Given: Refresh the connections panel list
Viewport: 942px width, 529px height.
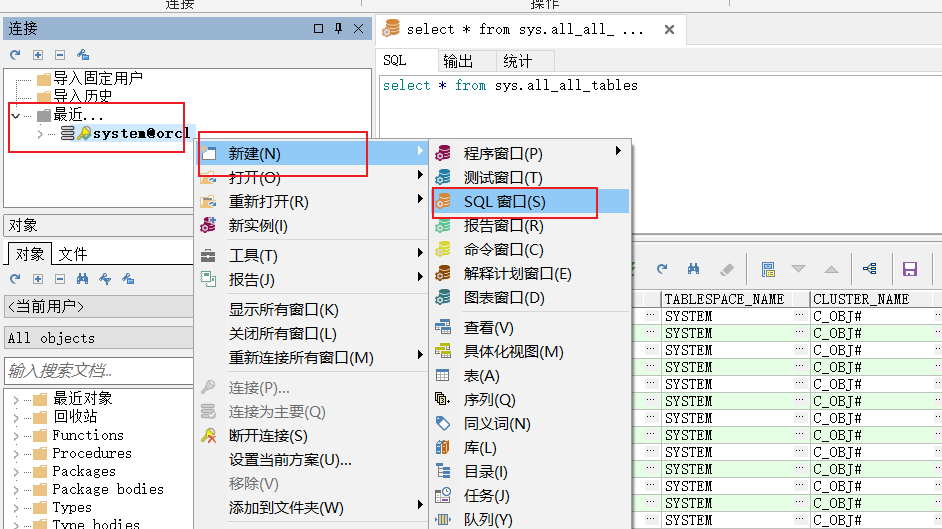Looking at the screenshot, I should 15,55.
